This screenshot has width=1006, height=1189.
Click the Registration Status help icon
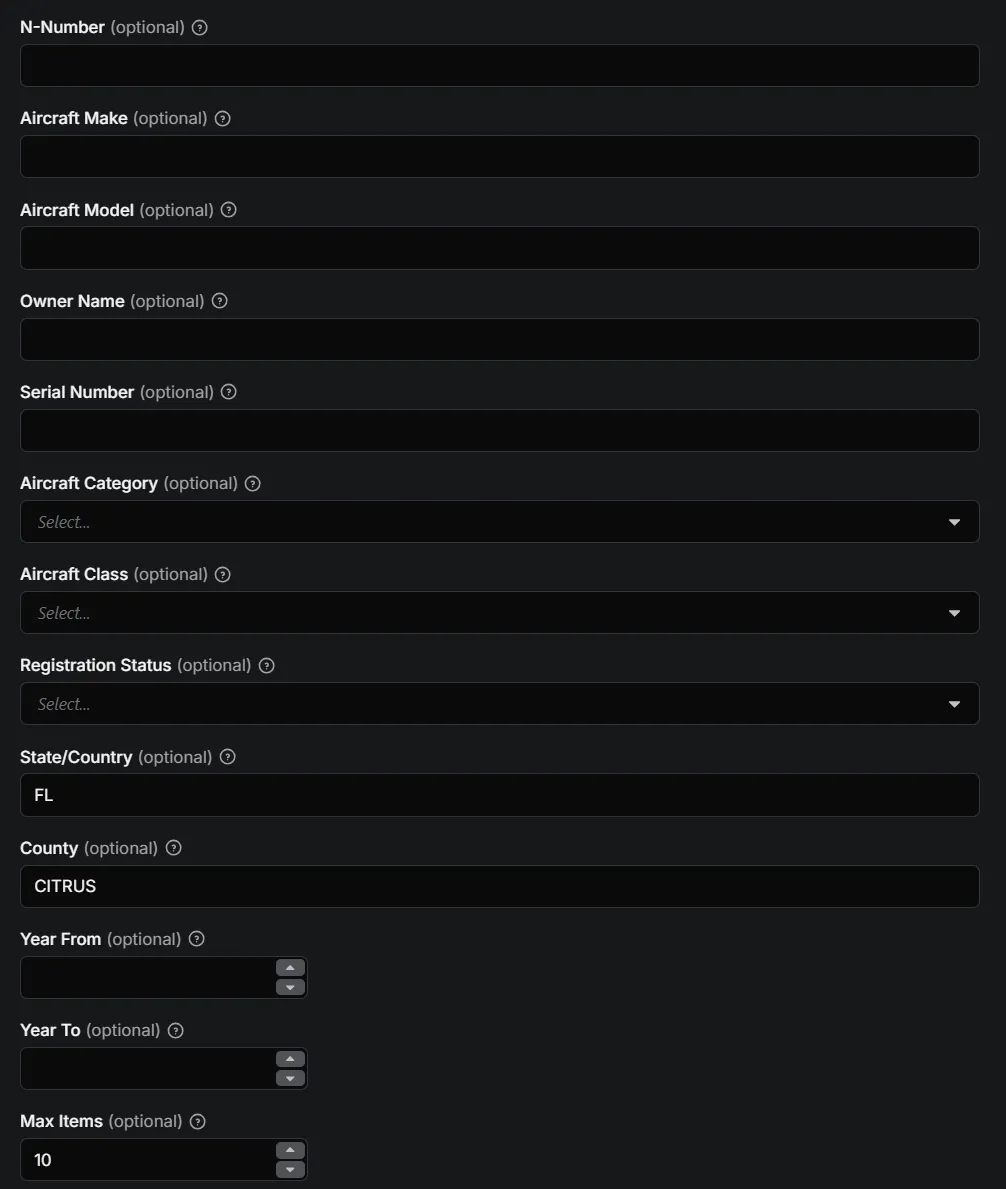pyautogui.click(x=267, y=666)
